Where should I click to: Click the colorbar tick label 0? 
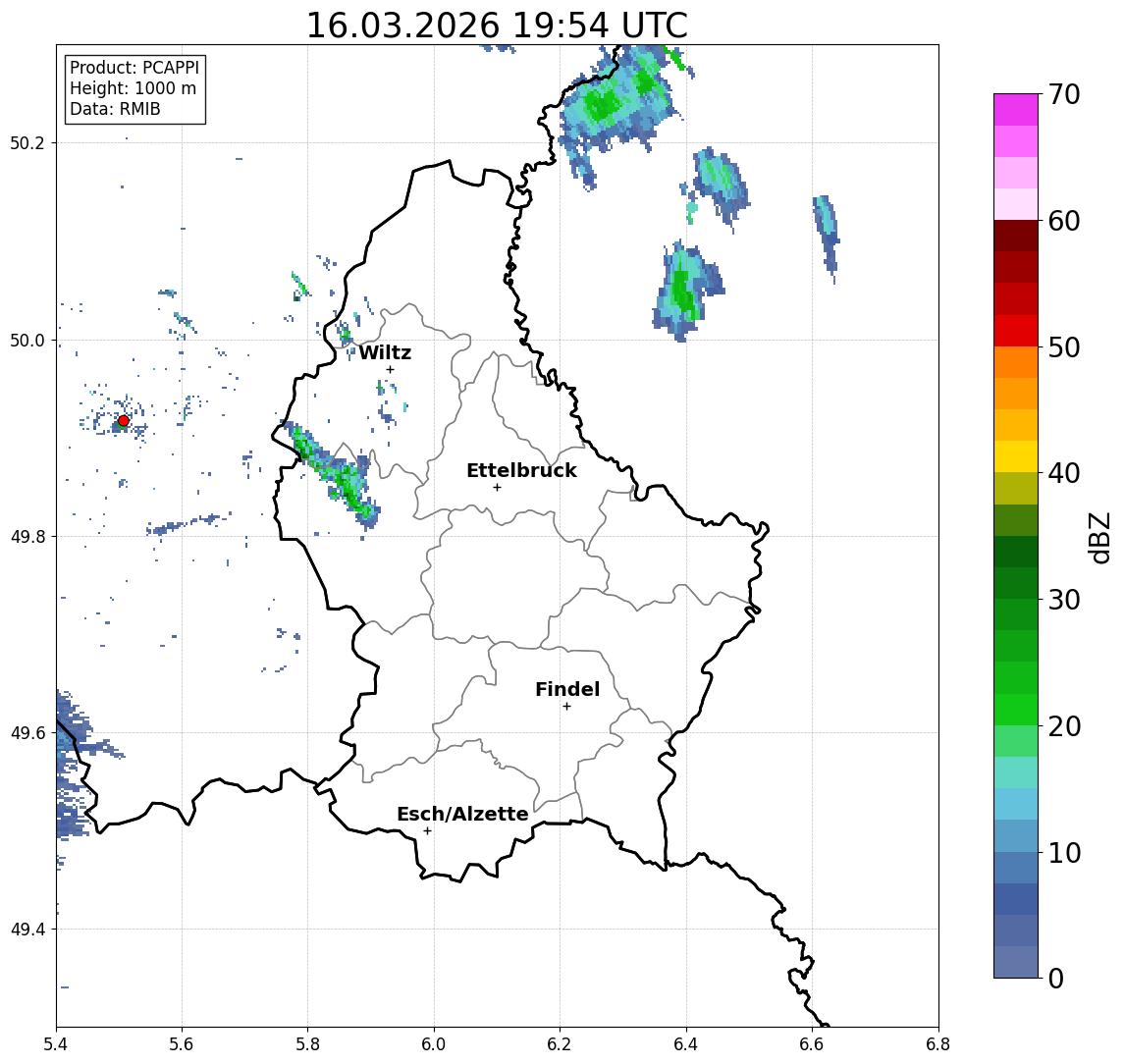1056,978
